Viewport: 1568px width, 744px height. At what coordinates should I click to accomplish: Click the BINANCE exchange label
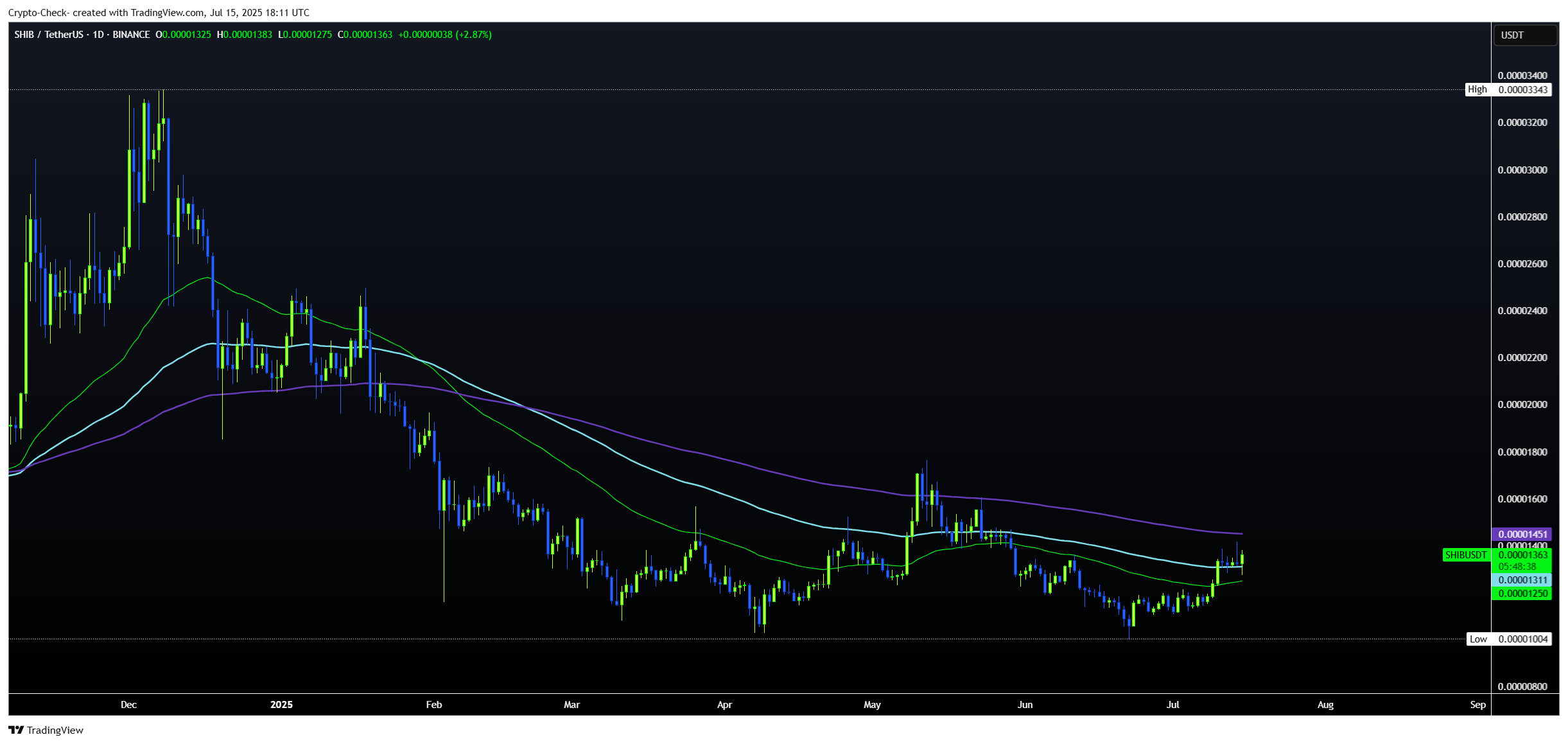(131, 35)
